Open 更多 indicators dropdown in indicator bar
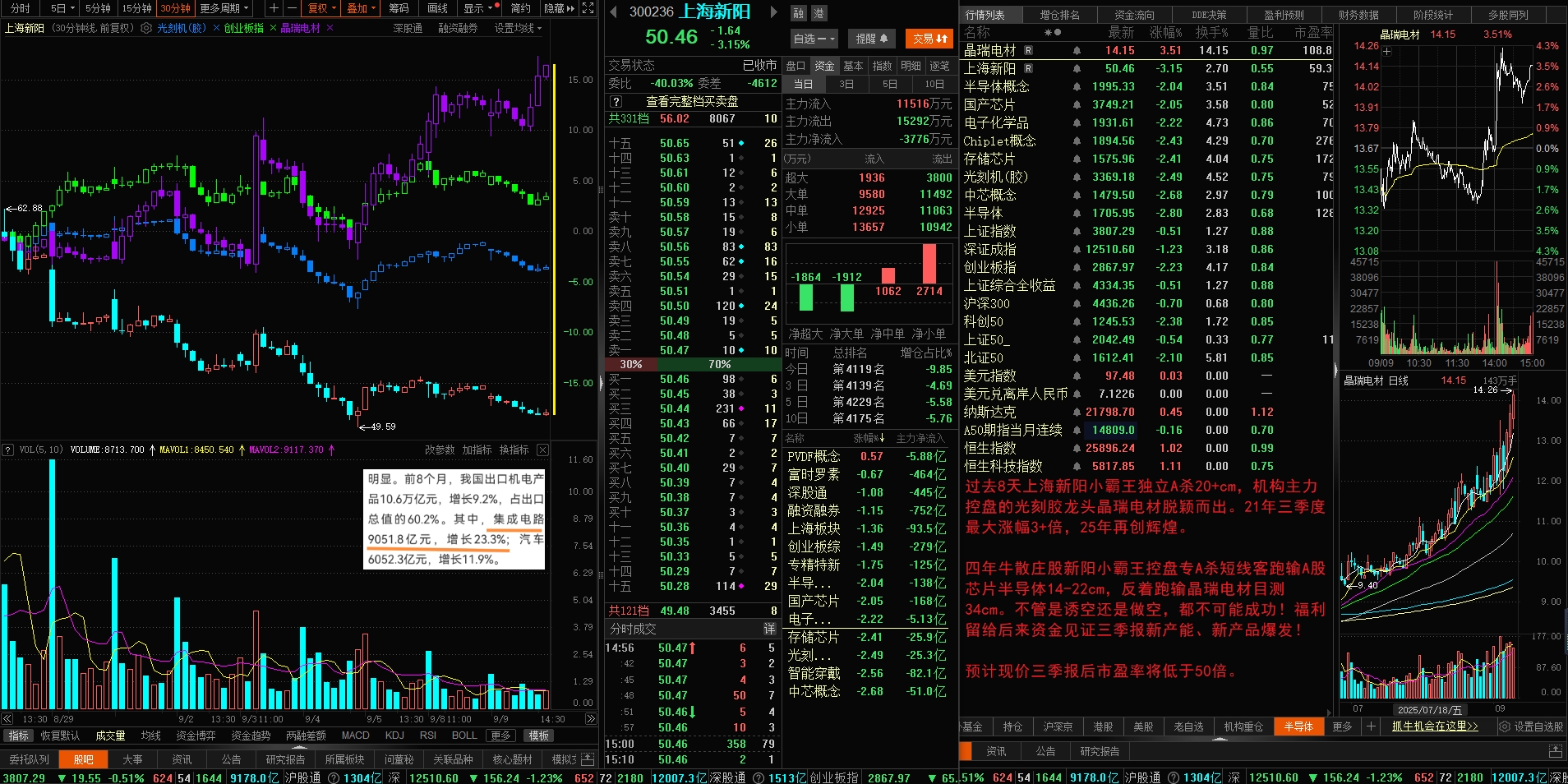This screenshot has height=784, width=1568. (500, 736)
